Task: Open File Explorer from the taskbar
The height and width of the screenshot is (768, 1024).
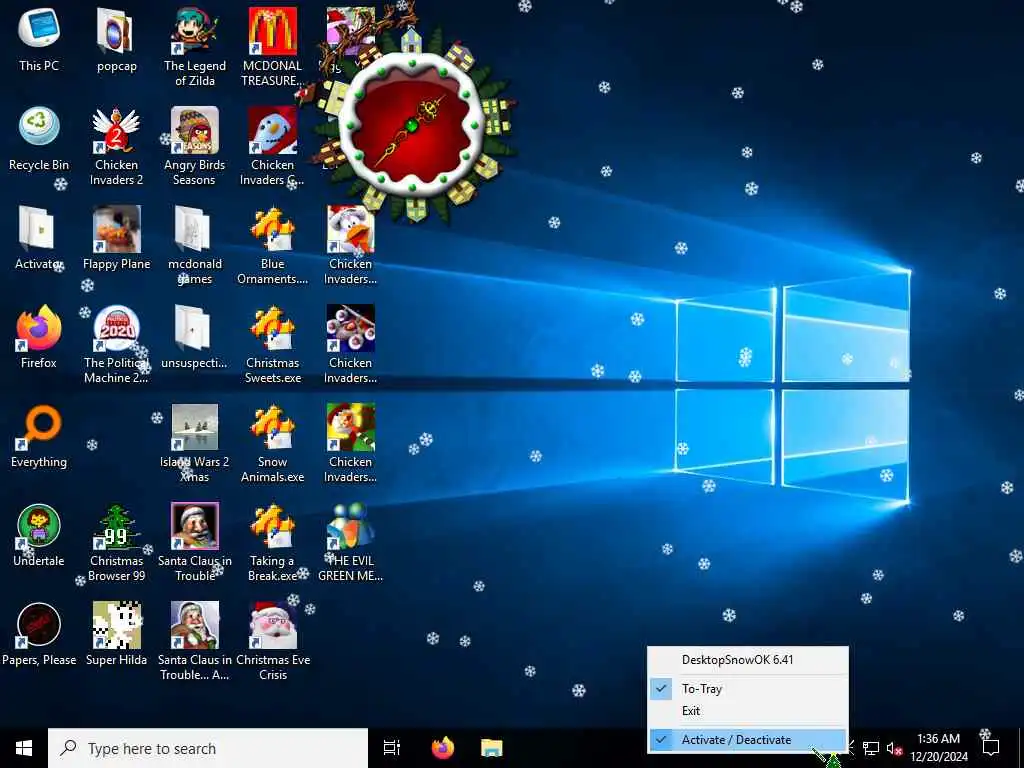Action: pos(492,748)
